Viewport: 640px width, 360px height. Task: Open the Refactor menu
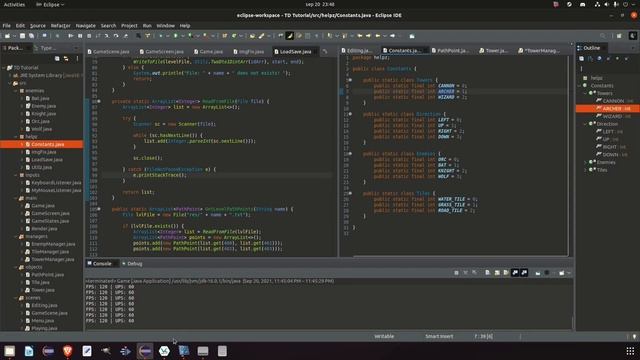[60, 25]
